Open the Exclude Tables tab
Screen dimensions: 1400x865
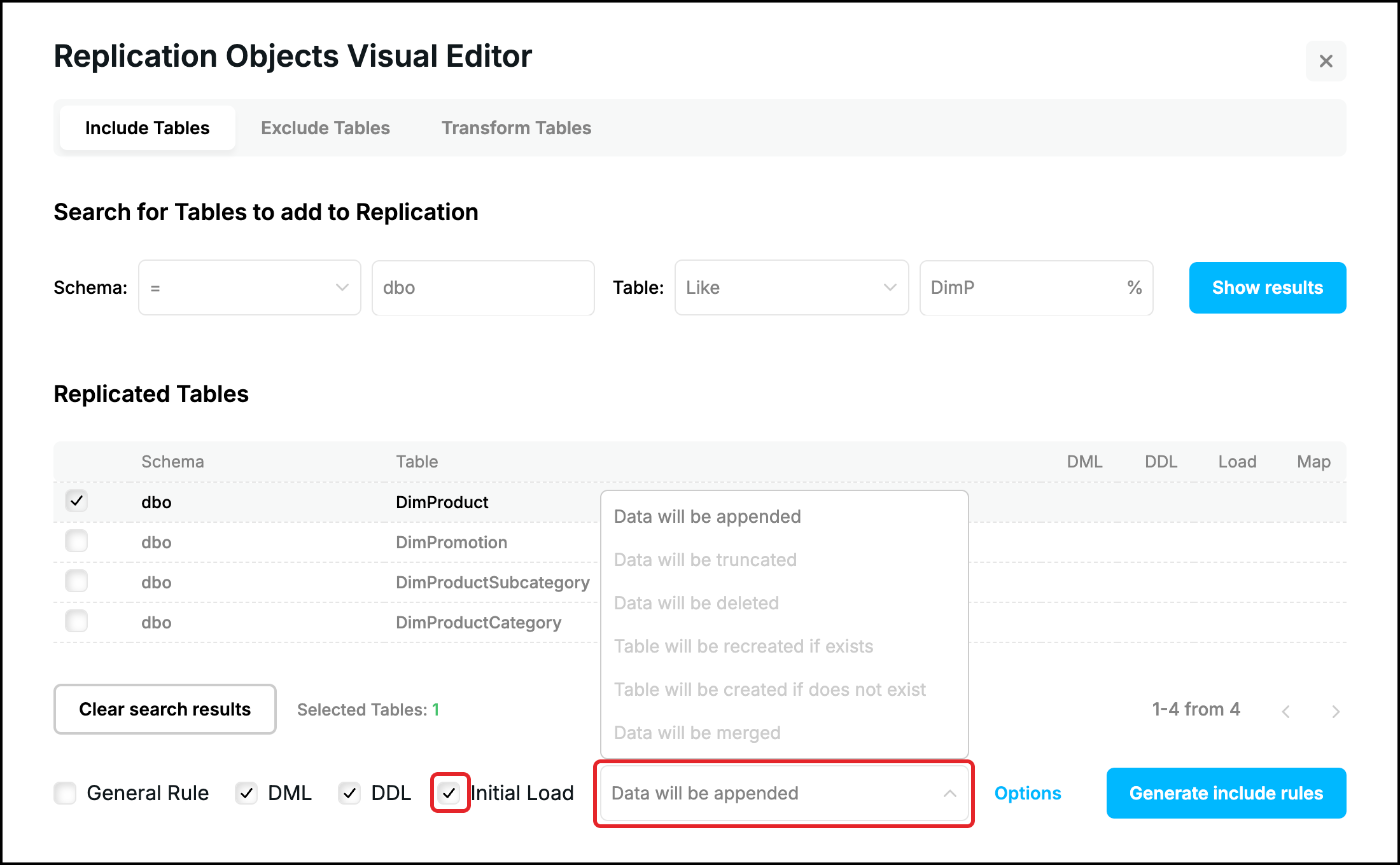click(325, 128)
